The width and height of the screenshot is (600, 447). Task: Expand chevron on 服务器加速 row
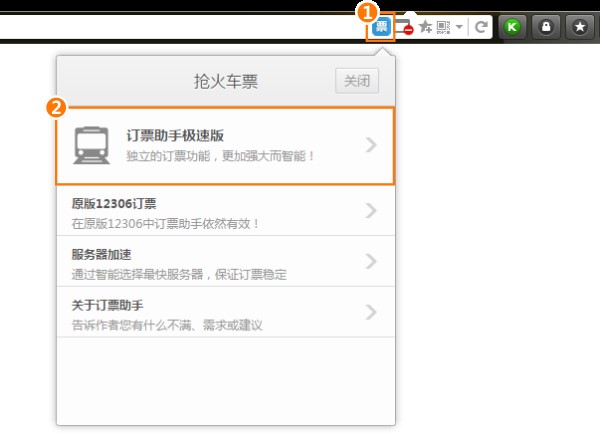pos(371,261)
